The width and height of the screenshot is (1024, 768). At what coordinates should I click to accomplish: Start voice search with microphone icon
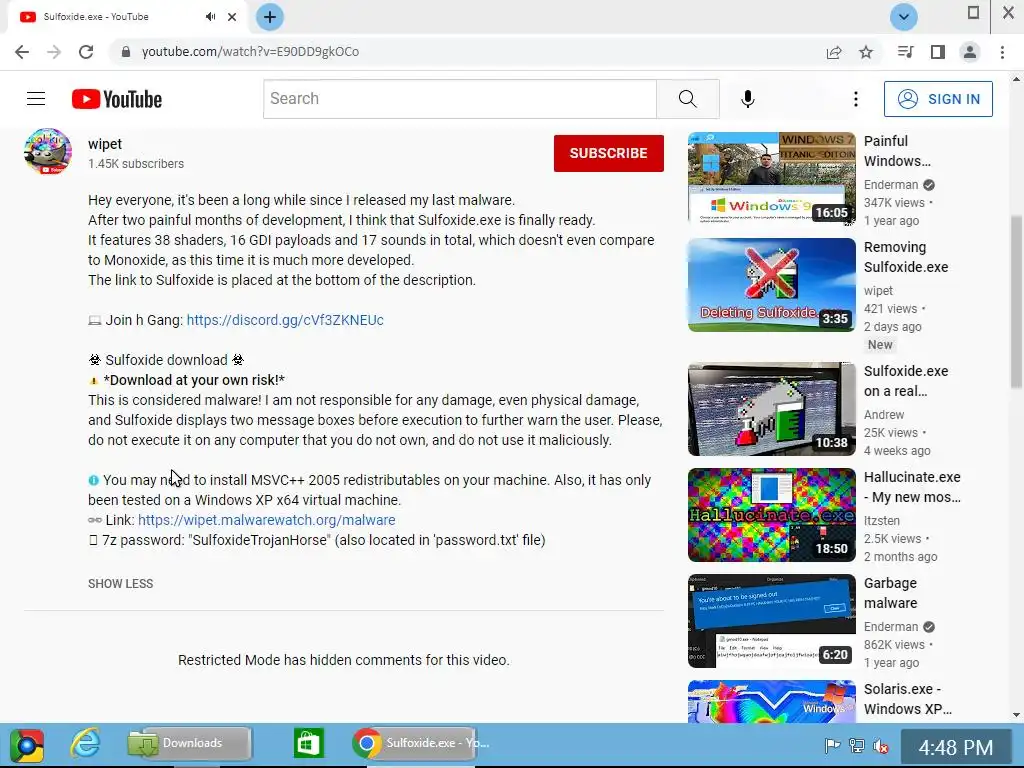coord(748,99)
